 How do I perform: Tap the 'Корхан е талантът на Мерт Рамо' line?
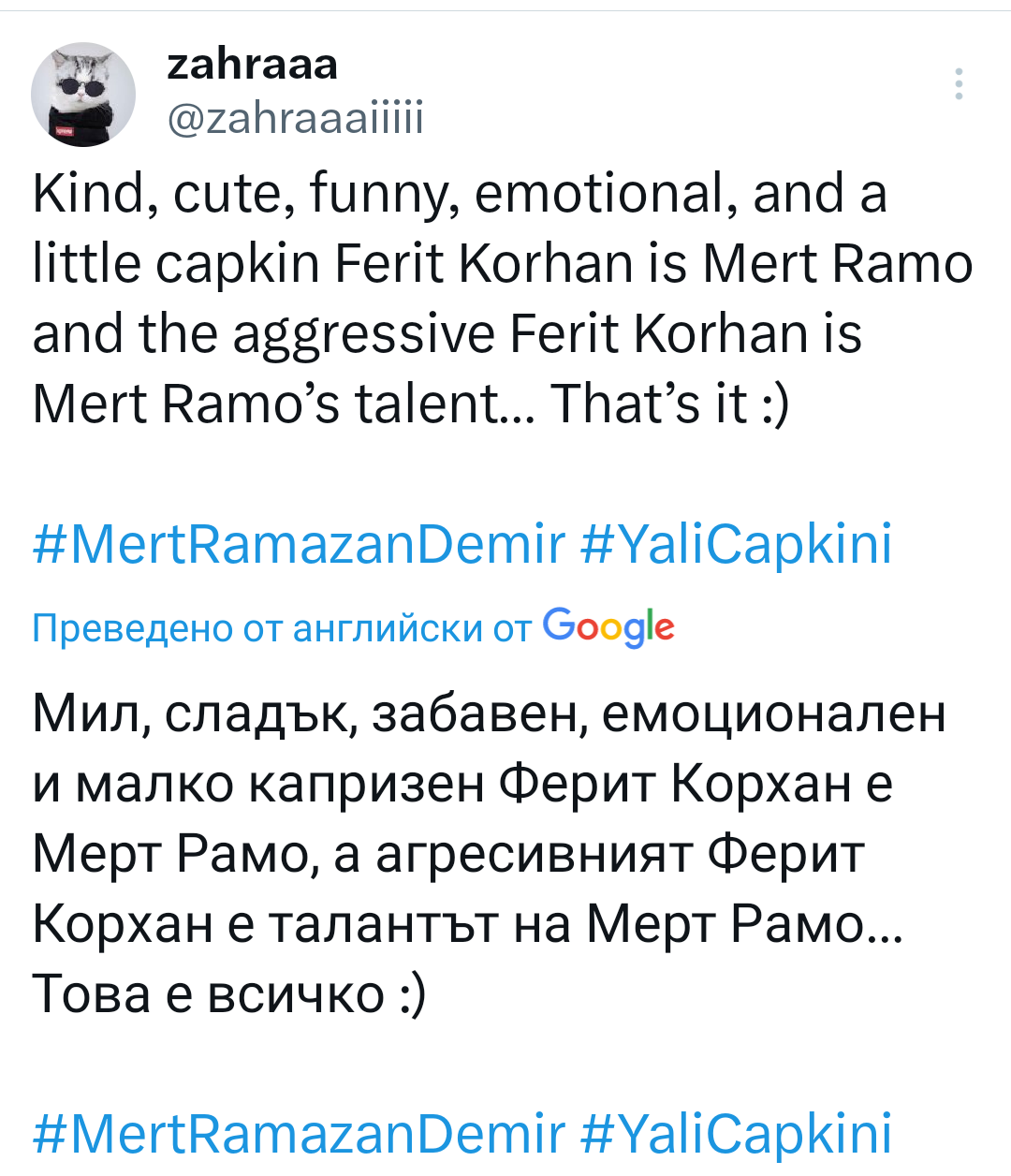[x=467, y=924]
